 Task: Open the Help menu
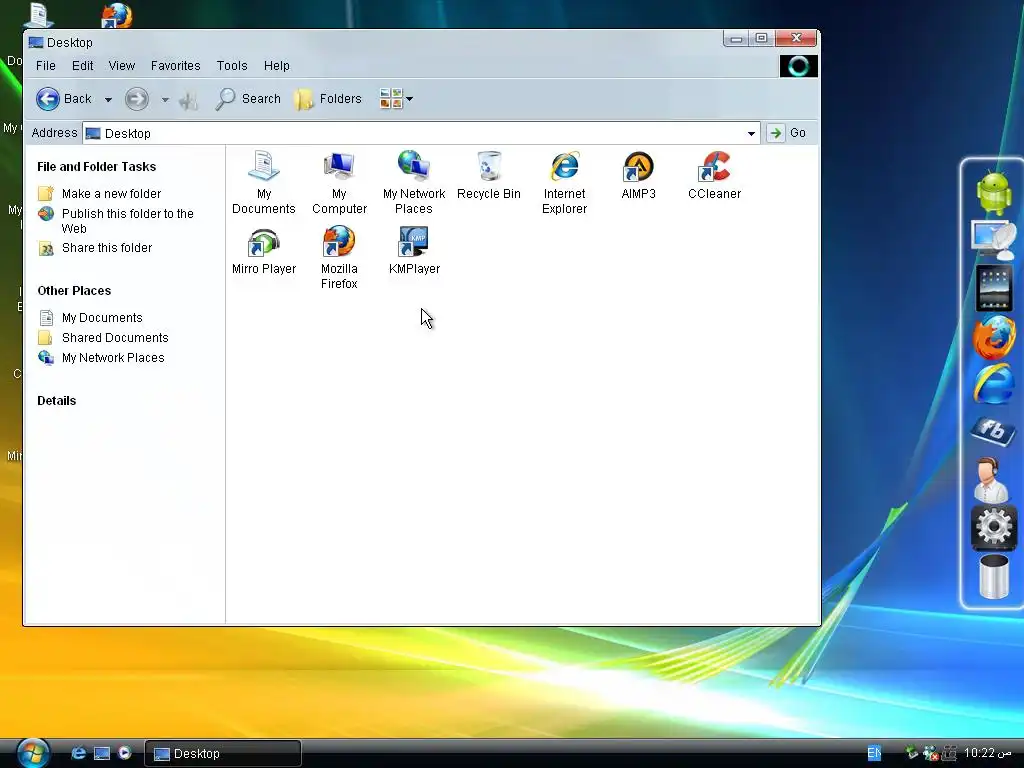pos(276,66)
